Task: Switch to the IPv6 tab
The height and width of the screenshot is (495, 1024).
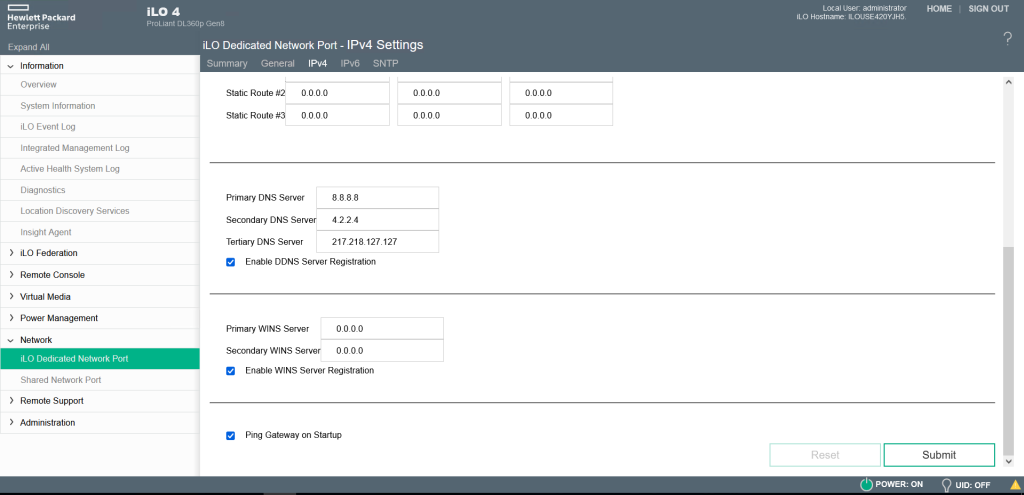Action: (x=350, y=63)
